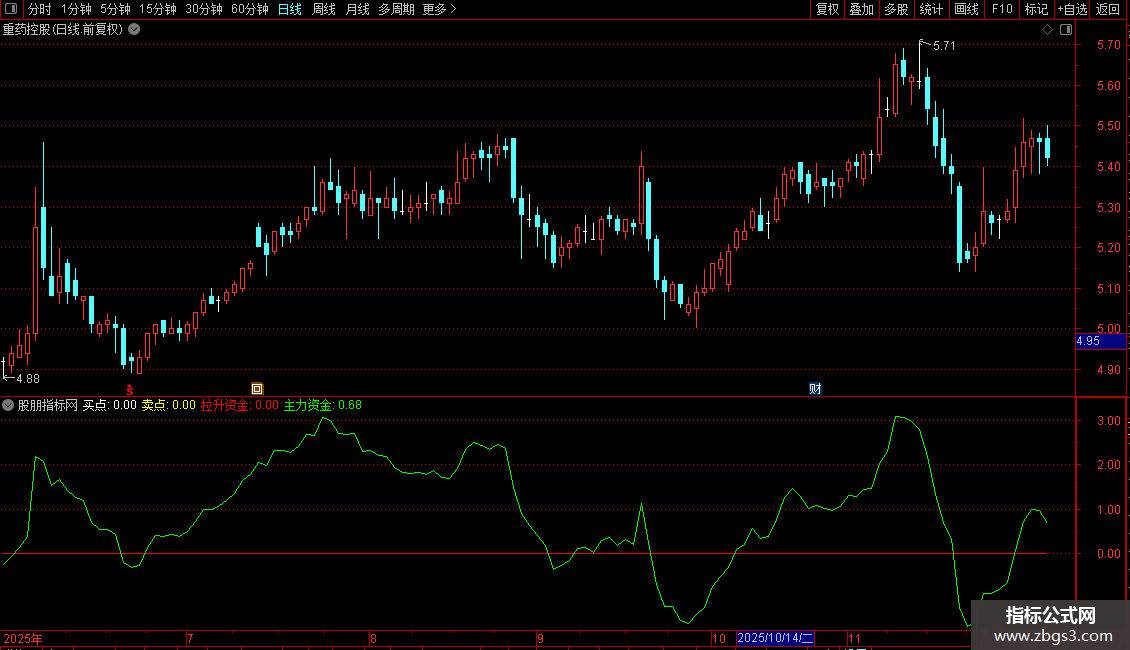
Task: Click the 重药控股(日线.前复权) stock title
Action: pyautogui.click(x=63, y=30)
